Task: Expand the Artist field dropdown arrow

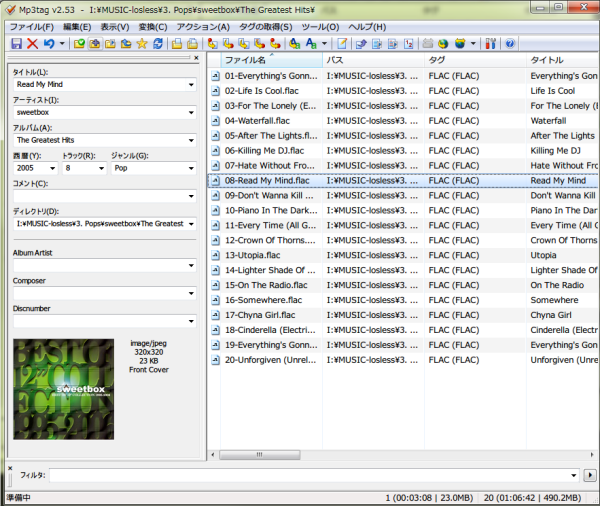Action: click(190, 113)
